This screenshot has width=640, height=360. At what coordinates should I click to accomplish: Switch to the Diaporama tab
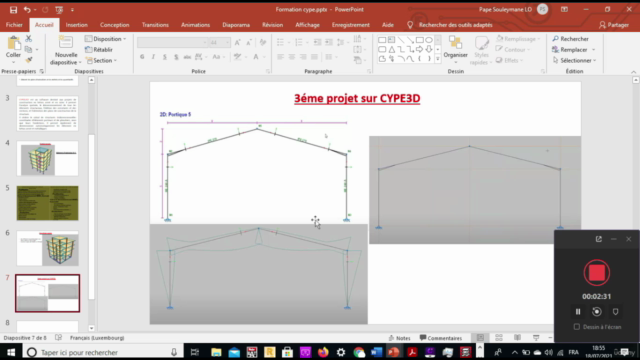tap(236, 25)
